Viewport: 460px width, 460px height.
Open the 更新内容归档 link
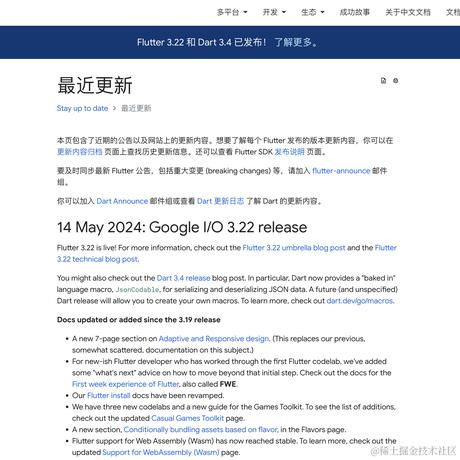pyautogui.click(x=80, y=152)
